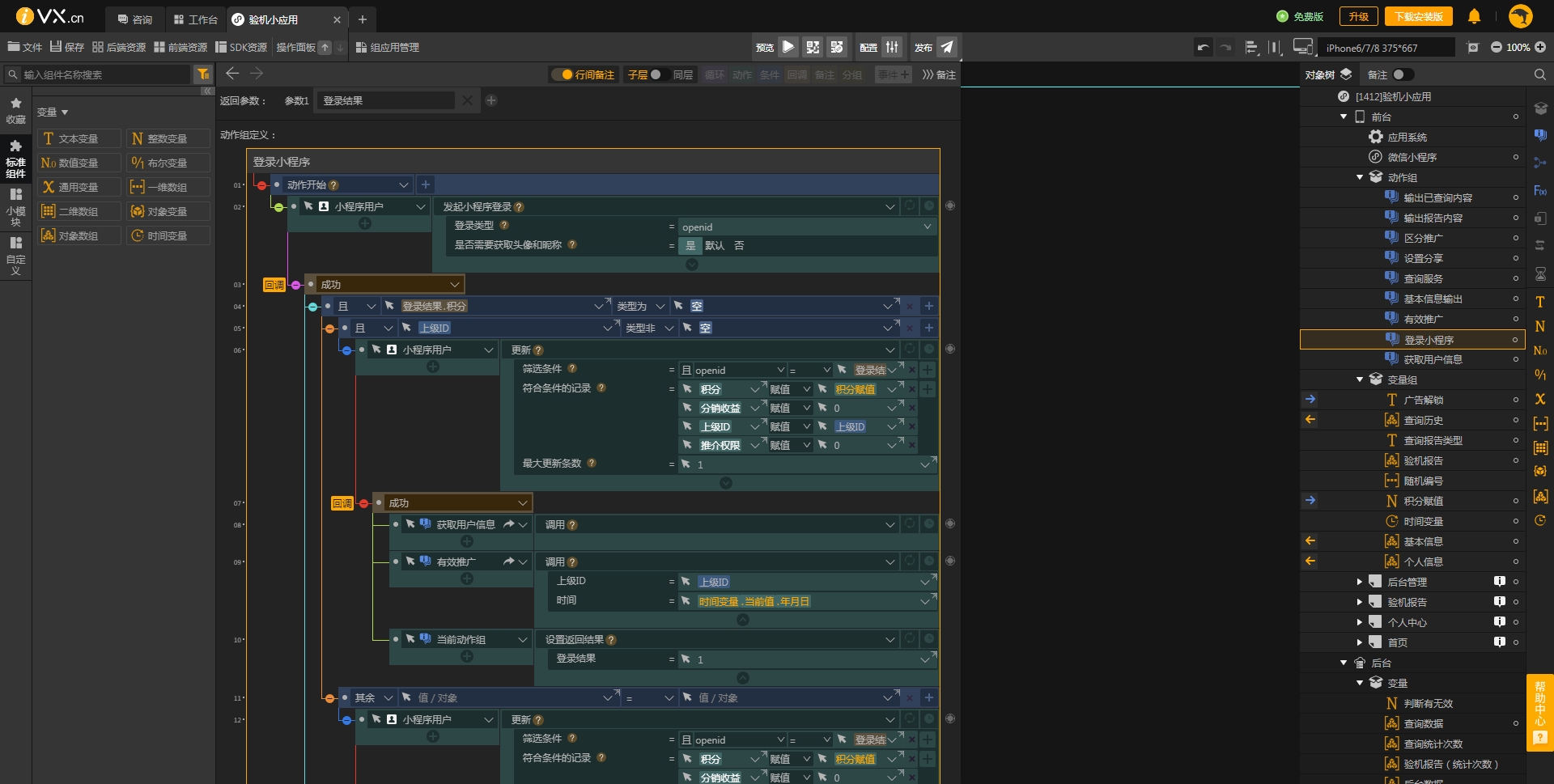Select the 是 option for 获取头像和昵称
The image size is (1554, 784).
[x=690, y=245]
